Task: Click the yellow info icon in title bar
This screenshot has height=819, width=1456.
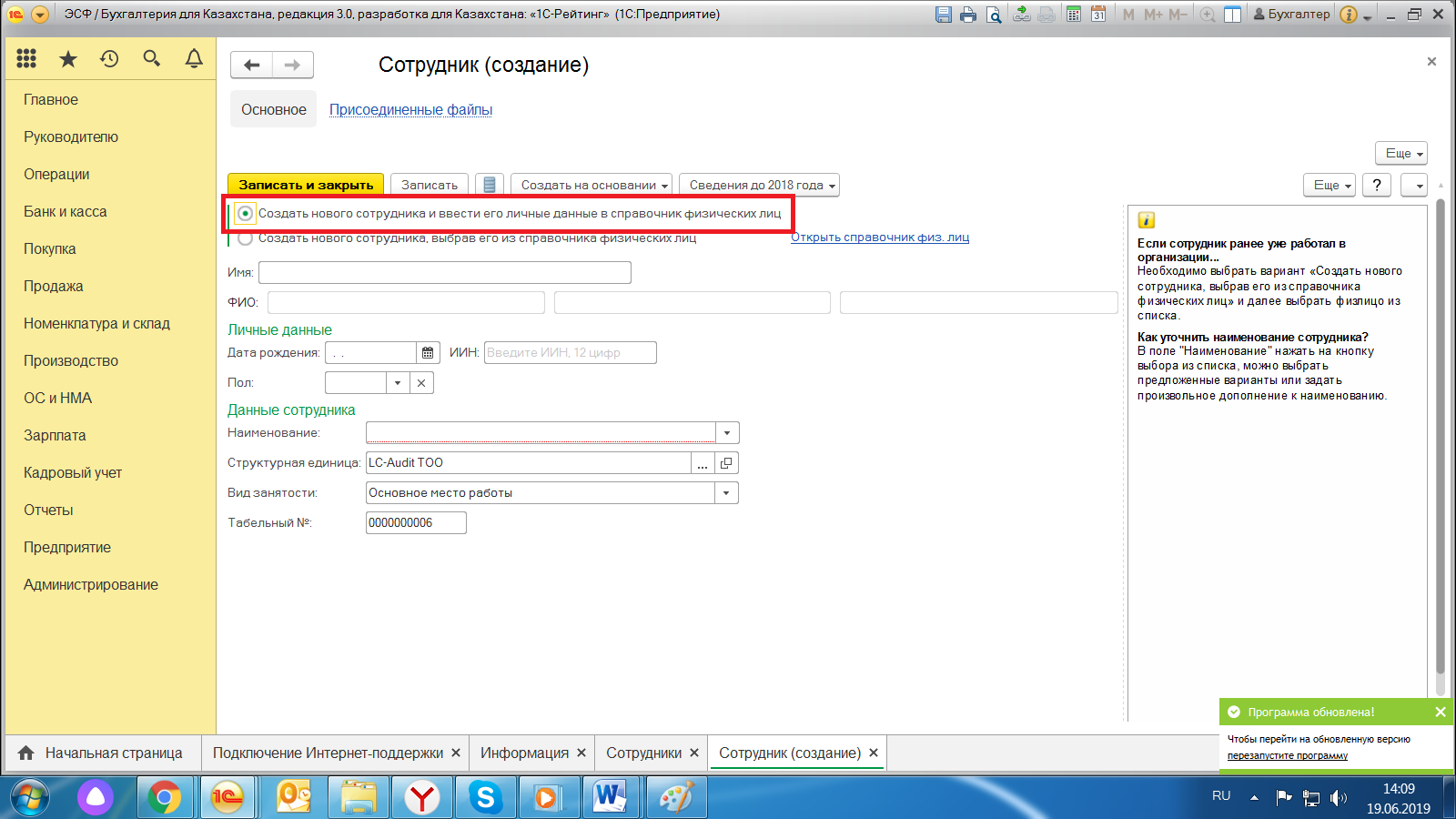Action: pyautogui.click(x=1349, y=15)
